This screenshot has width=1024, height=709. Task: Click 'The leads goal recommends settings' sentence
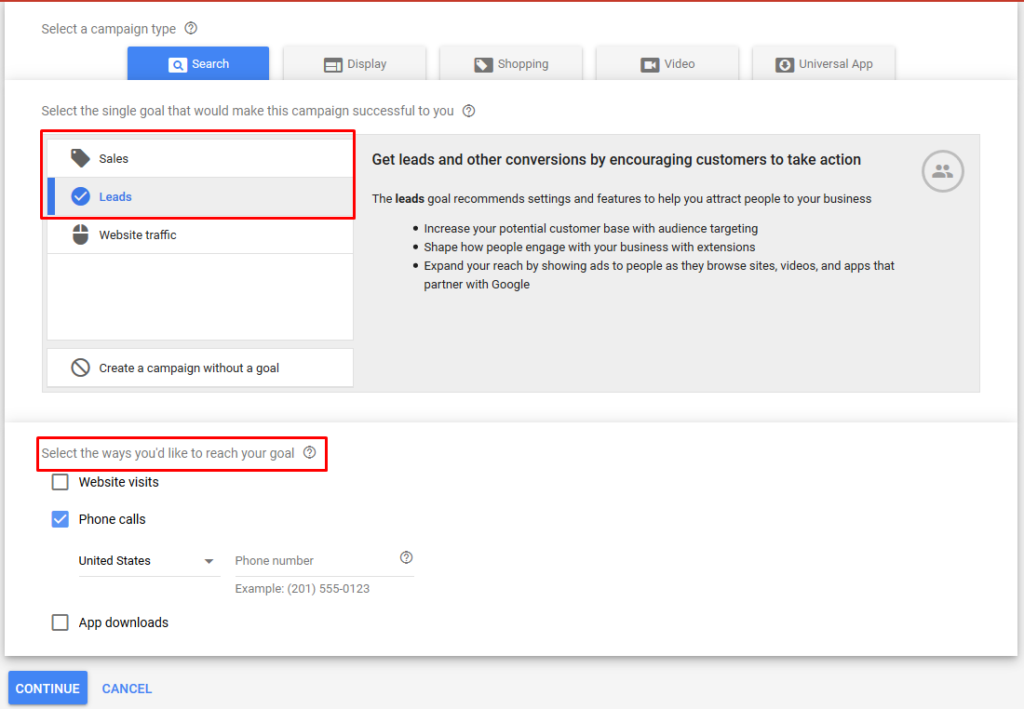click(x=622, y=198)
